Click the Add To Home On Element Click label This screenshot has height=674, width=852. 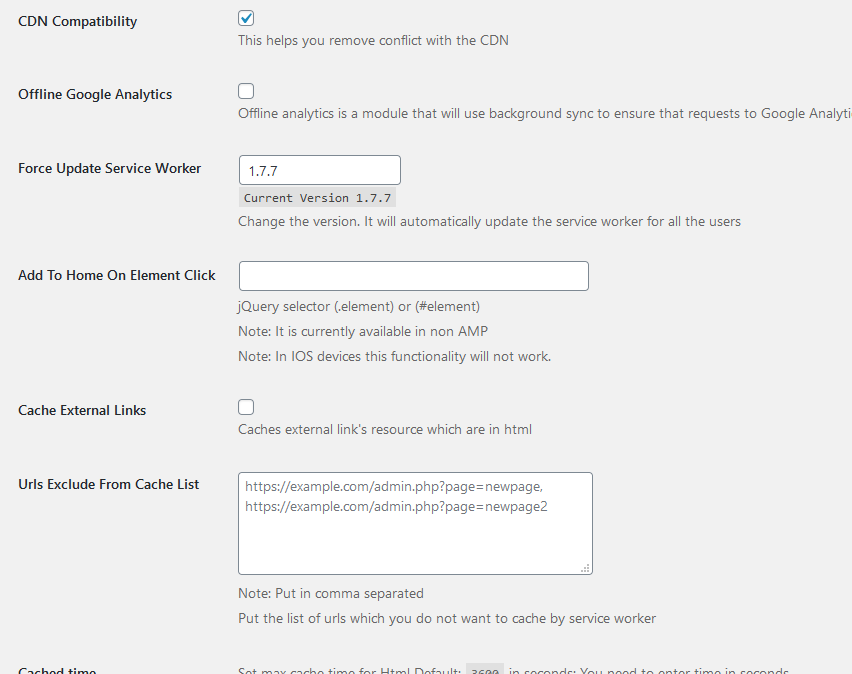117,275
